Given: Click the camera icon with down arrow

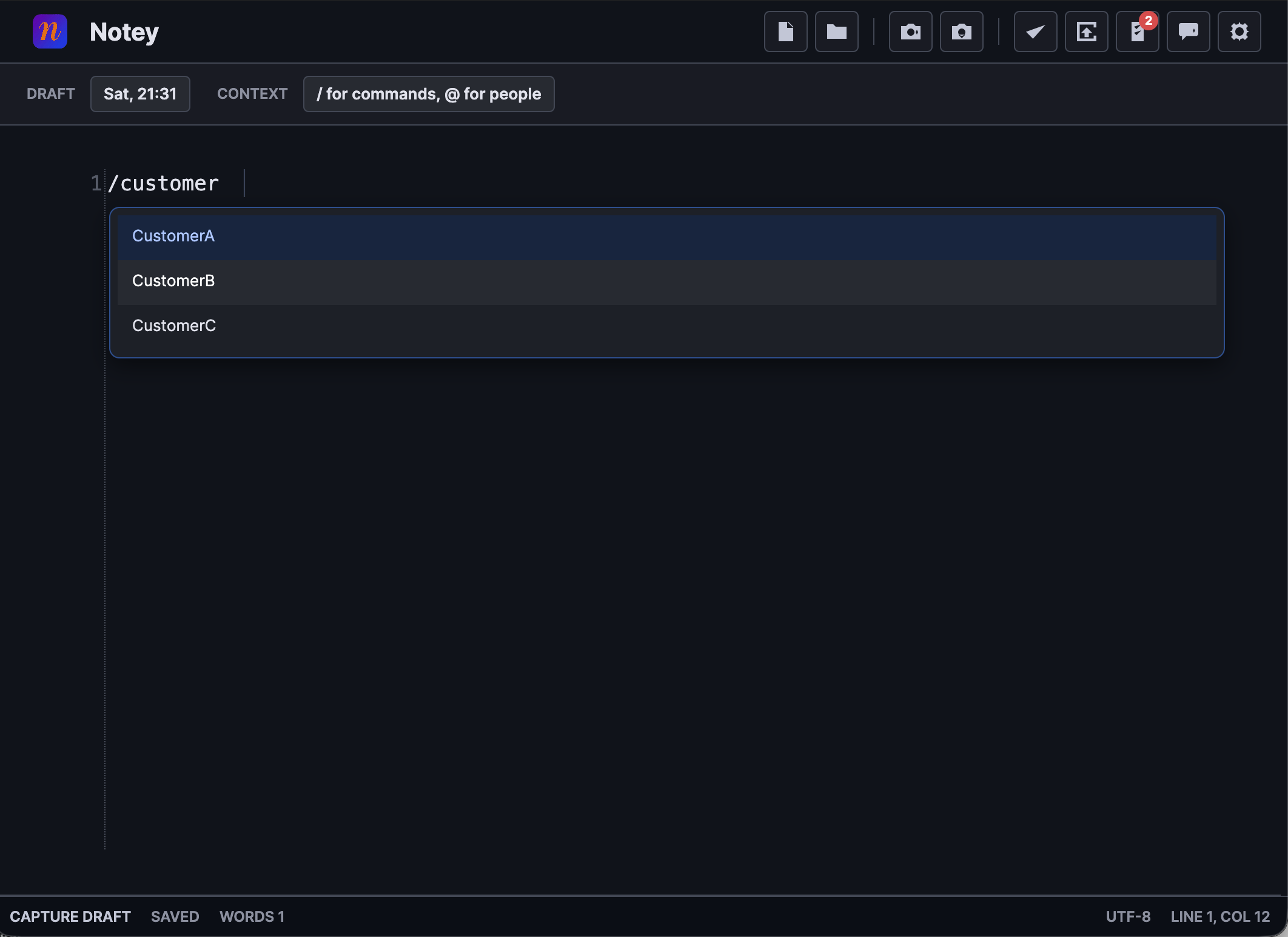Looking at the screenshot, I should [x=961, y=32].
